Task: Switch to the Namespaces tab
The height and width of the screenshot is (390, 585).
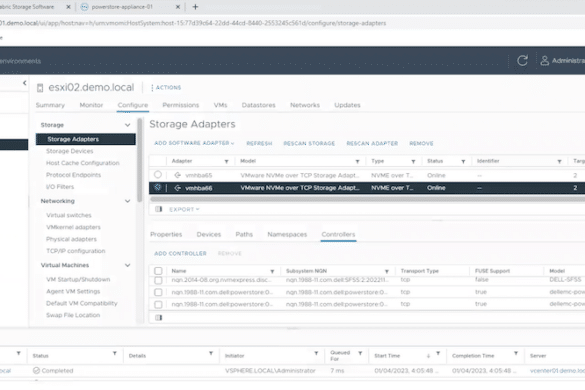Action: [x=287, y=234]
